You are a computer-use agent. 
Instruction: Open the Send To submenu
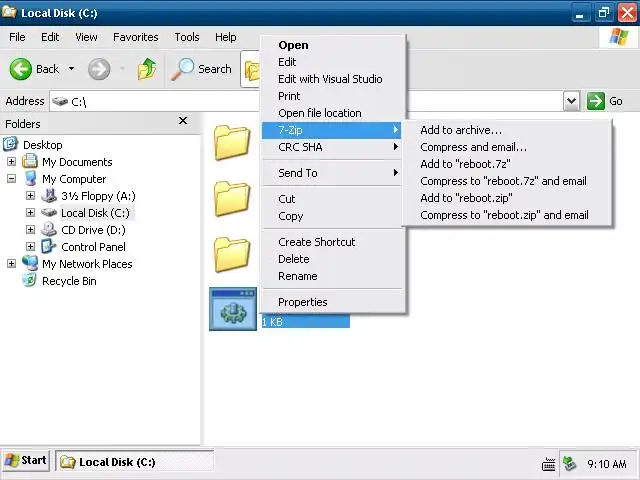[x=333, y=173]
